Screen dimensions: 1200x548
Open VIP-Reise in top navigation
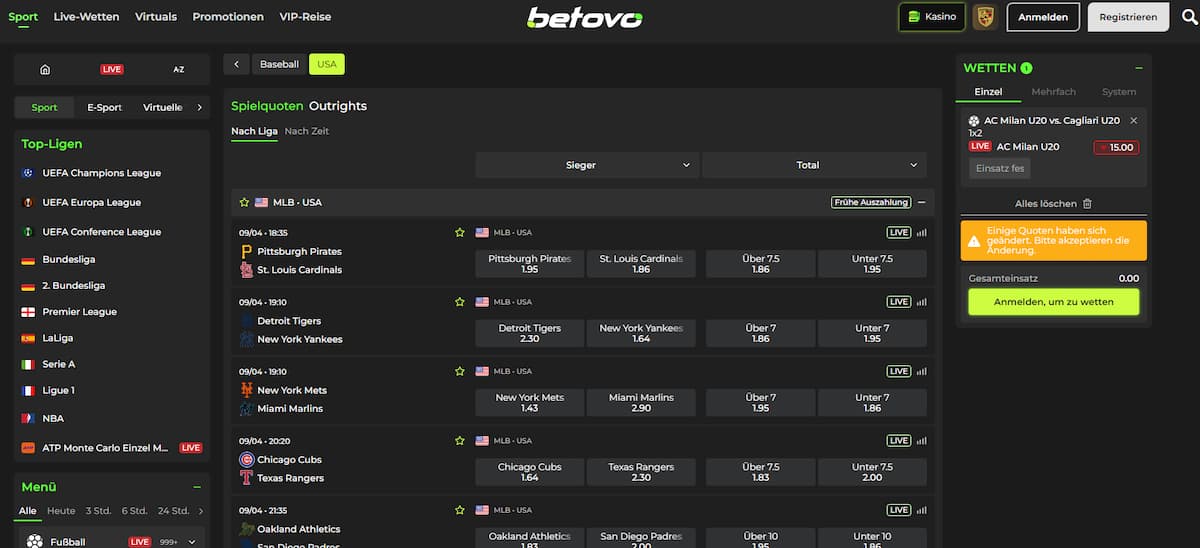[305, 17]
